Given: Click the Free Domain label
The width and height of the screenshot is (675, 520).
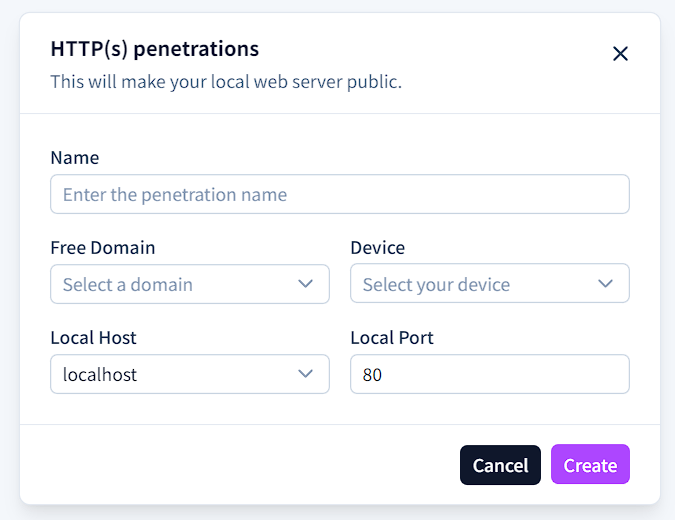Looking at the screenshot, I should 103,248.
